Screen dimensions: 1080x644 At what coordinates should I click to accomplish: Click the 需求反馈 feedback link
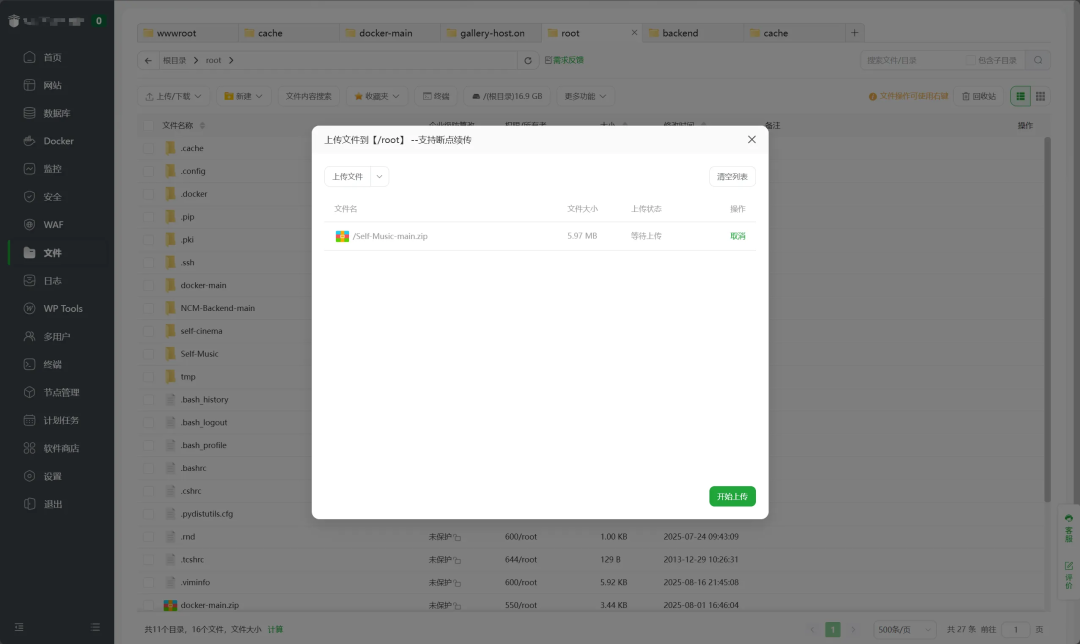pyautogui.click(x=564, y=61)
